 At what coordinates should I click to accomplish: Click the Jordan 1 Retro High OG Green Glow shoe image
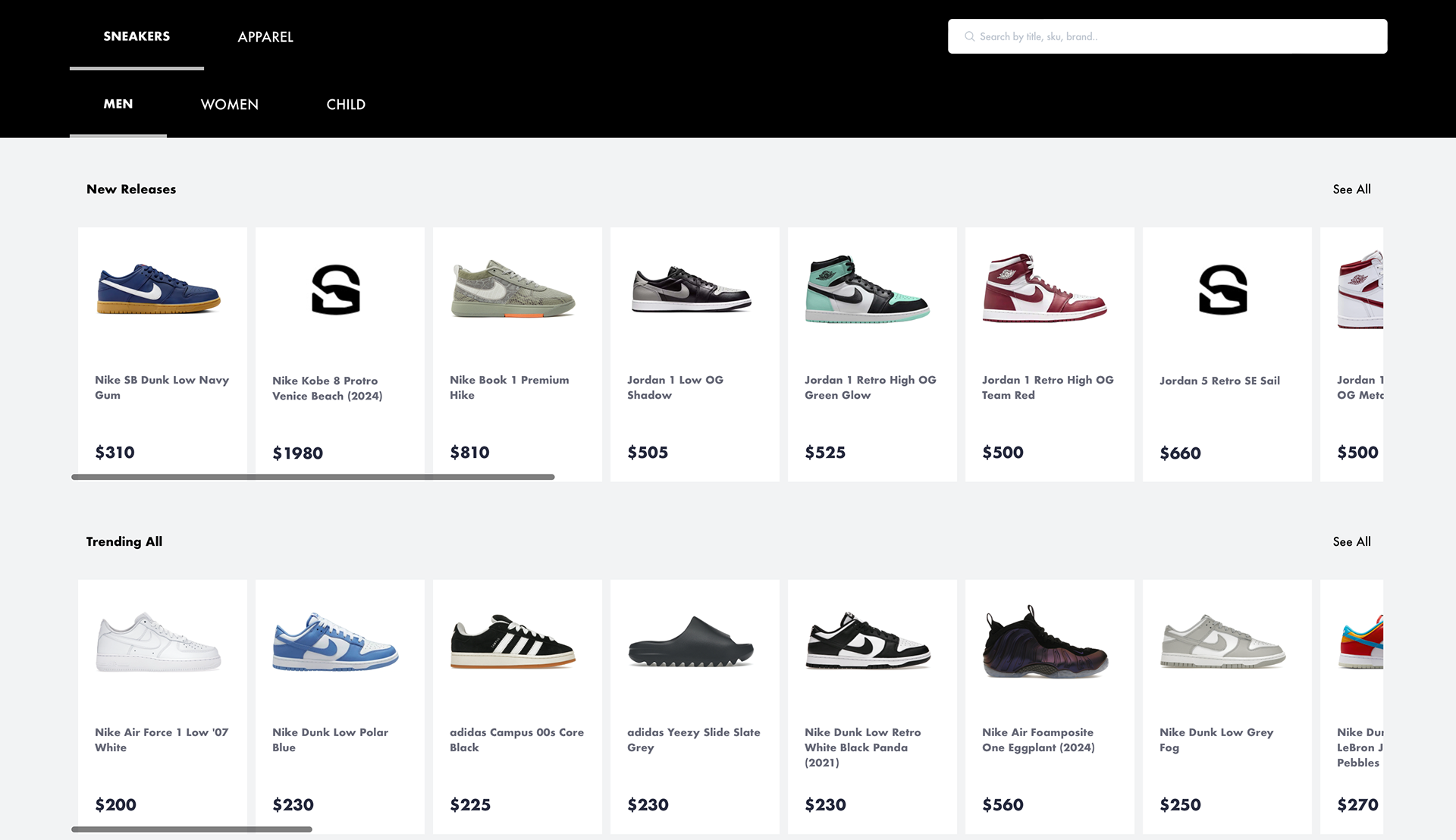(868, 289)
